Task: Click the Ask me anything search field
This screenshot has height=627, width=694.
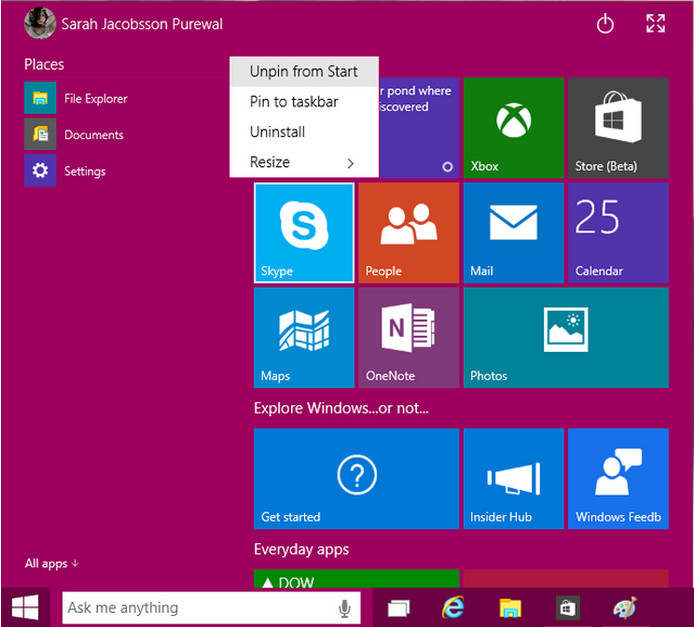Action: tap(212, 608)
